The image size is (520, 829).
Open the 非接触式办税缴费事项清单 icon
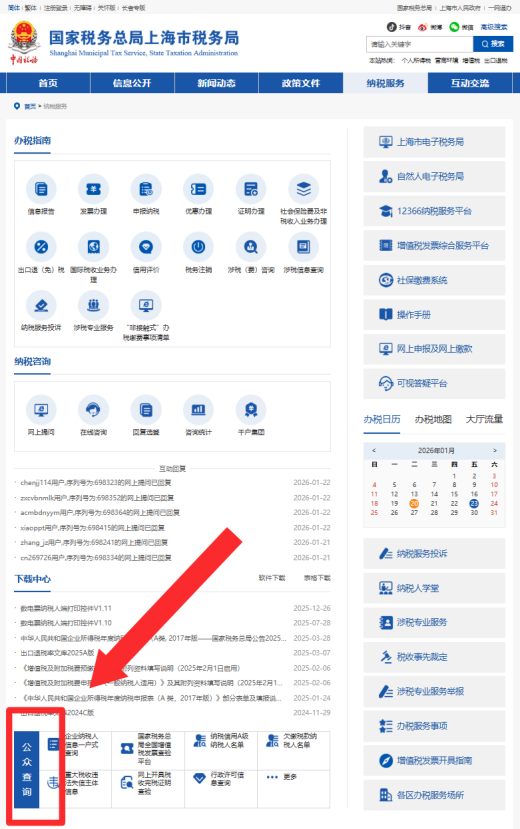point(146,305)
